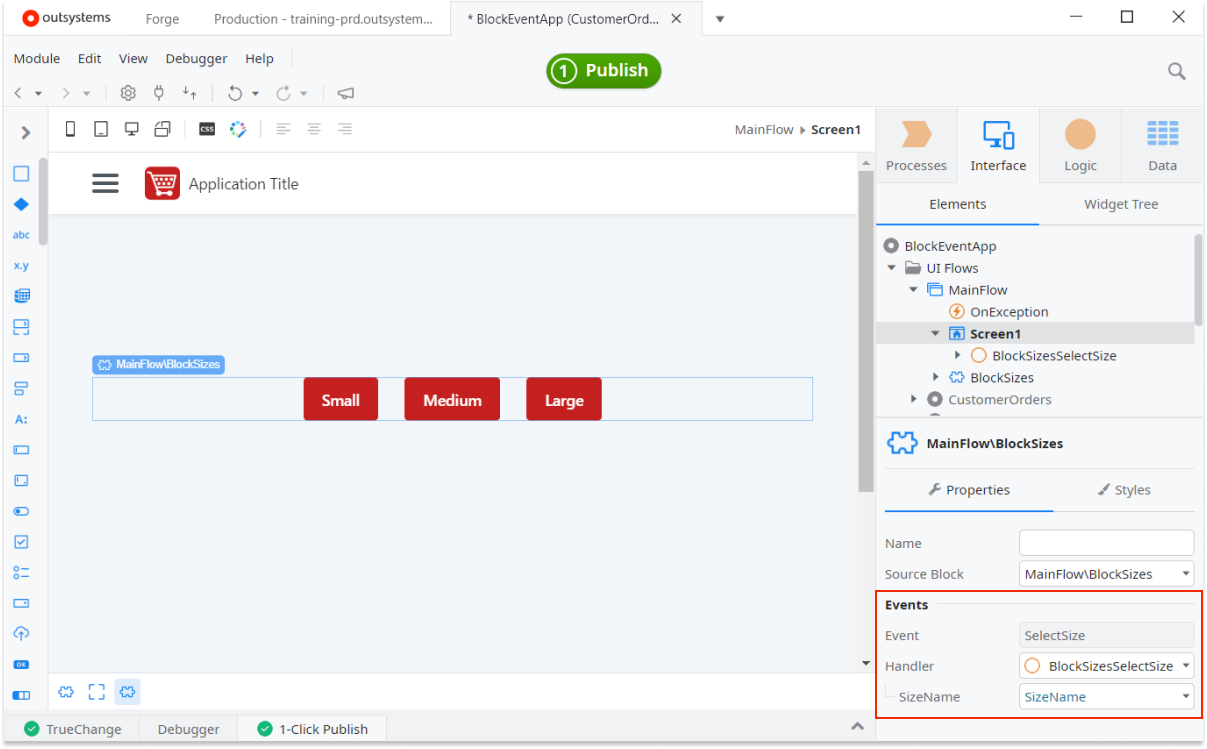Screen dimensions: 1207x749
Task: Switch to the Forge tab
Action: pos(163,18)
